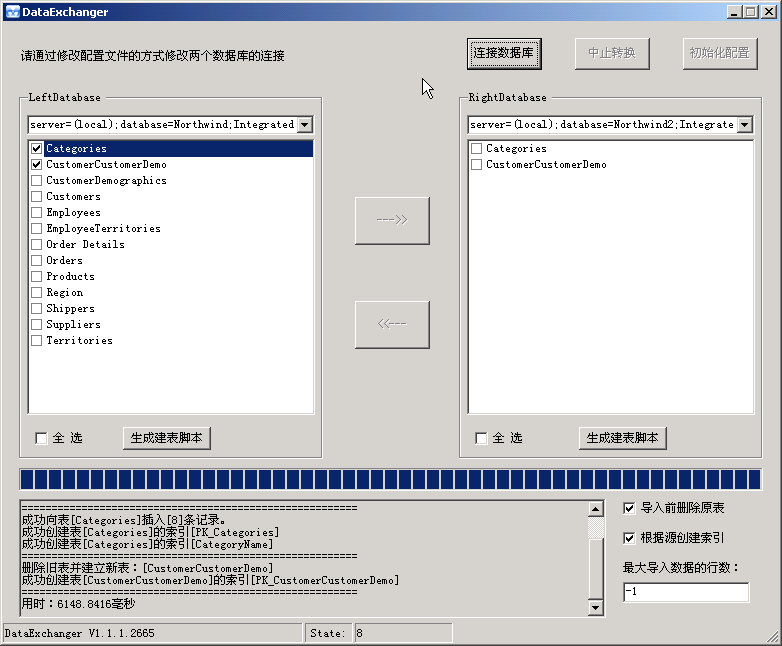Click the 最大导入数据的行数 input field
The height and width of the screenshot is (646, 782).
pos(686,592)
